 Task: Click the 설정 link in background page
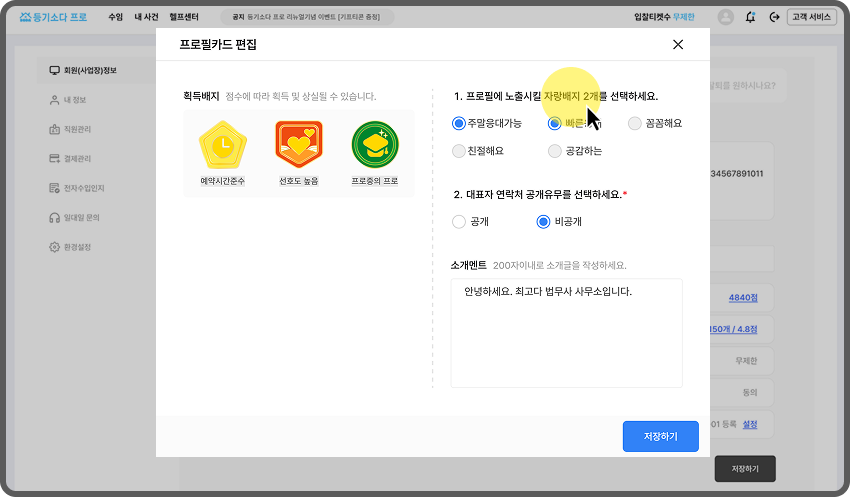point(750,424)
